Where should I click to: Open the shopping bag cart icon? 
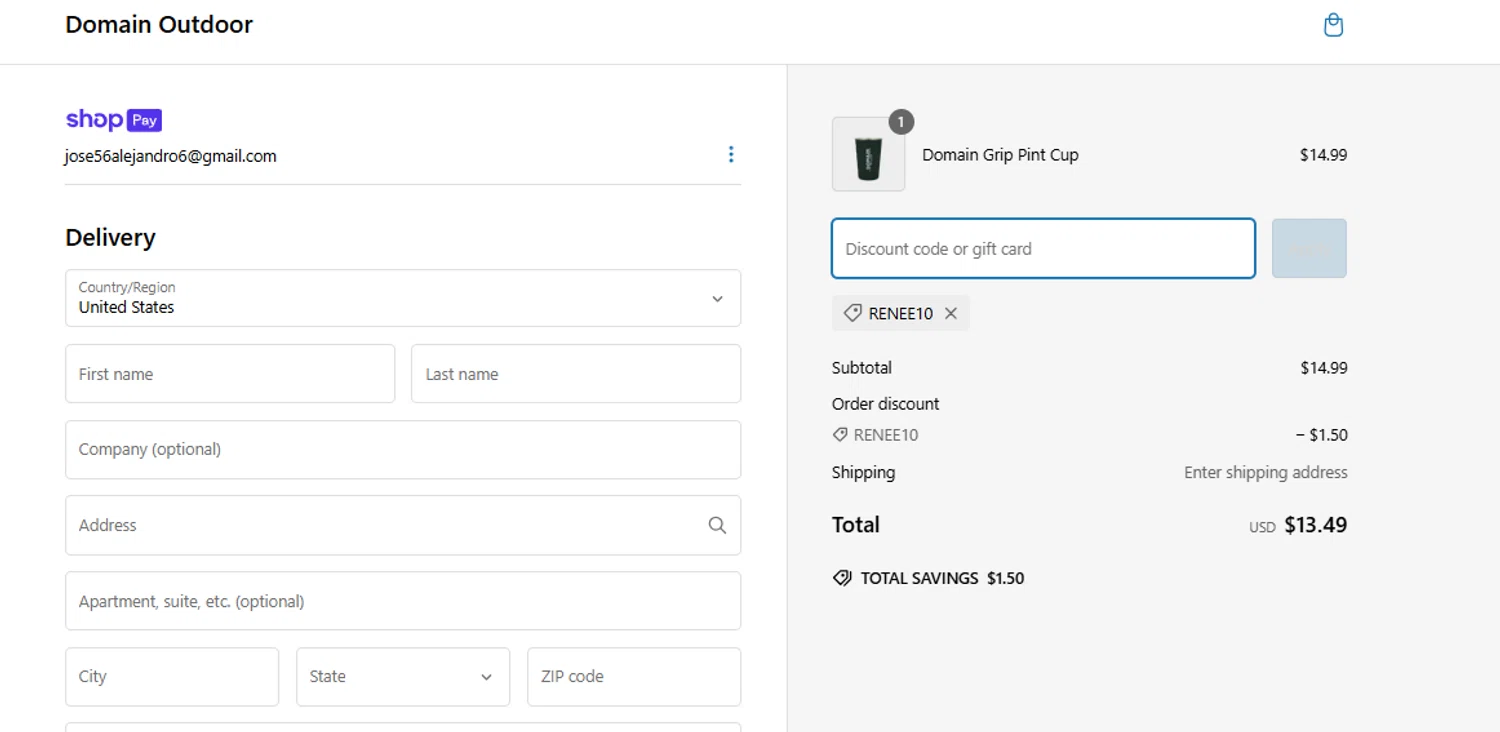point(1333,25)
